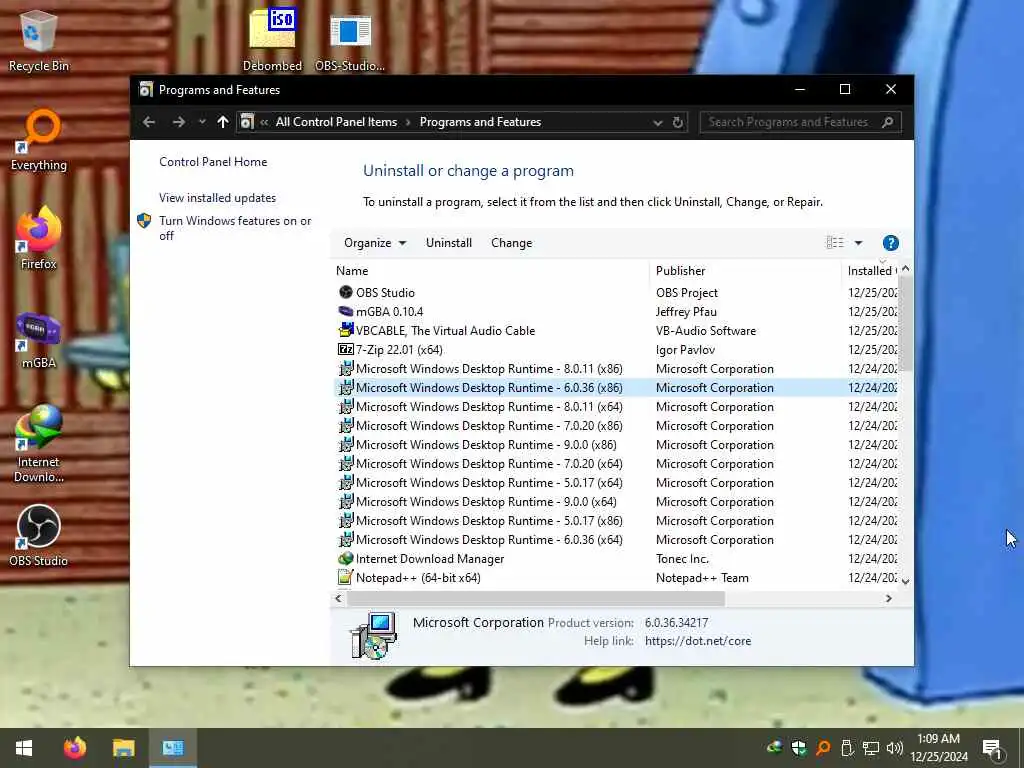Select Desktop Runtime - 9.0.0 (x64) row

(x=616, y=502)
